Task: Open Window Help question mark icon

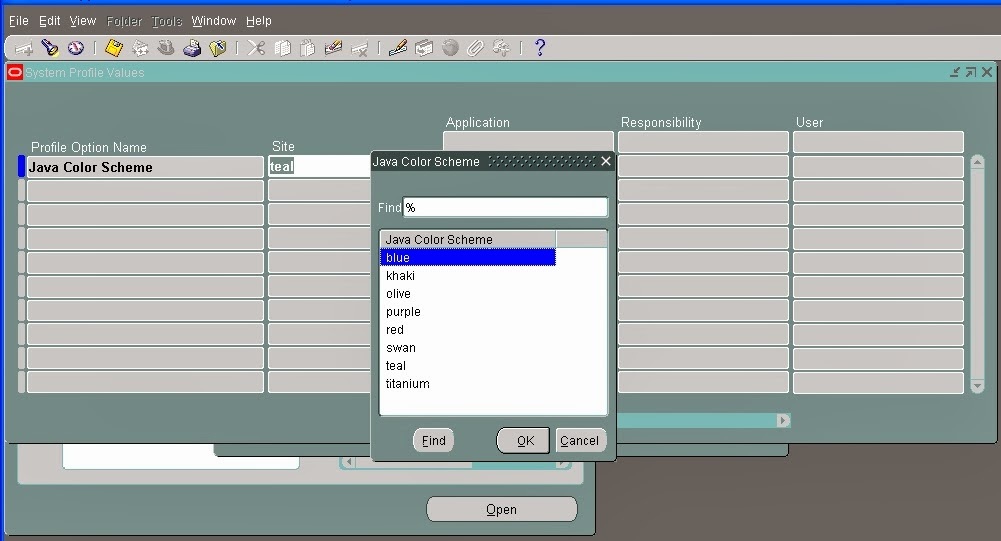Action: pos(539,48)
